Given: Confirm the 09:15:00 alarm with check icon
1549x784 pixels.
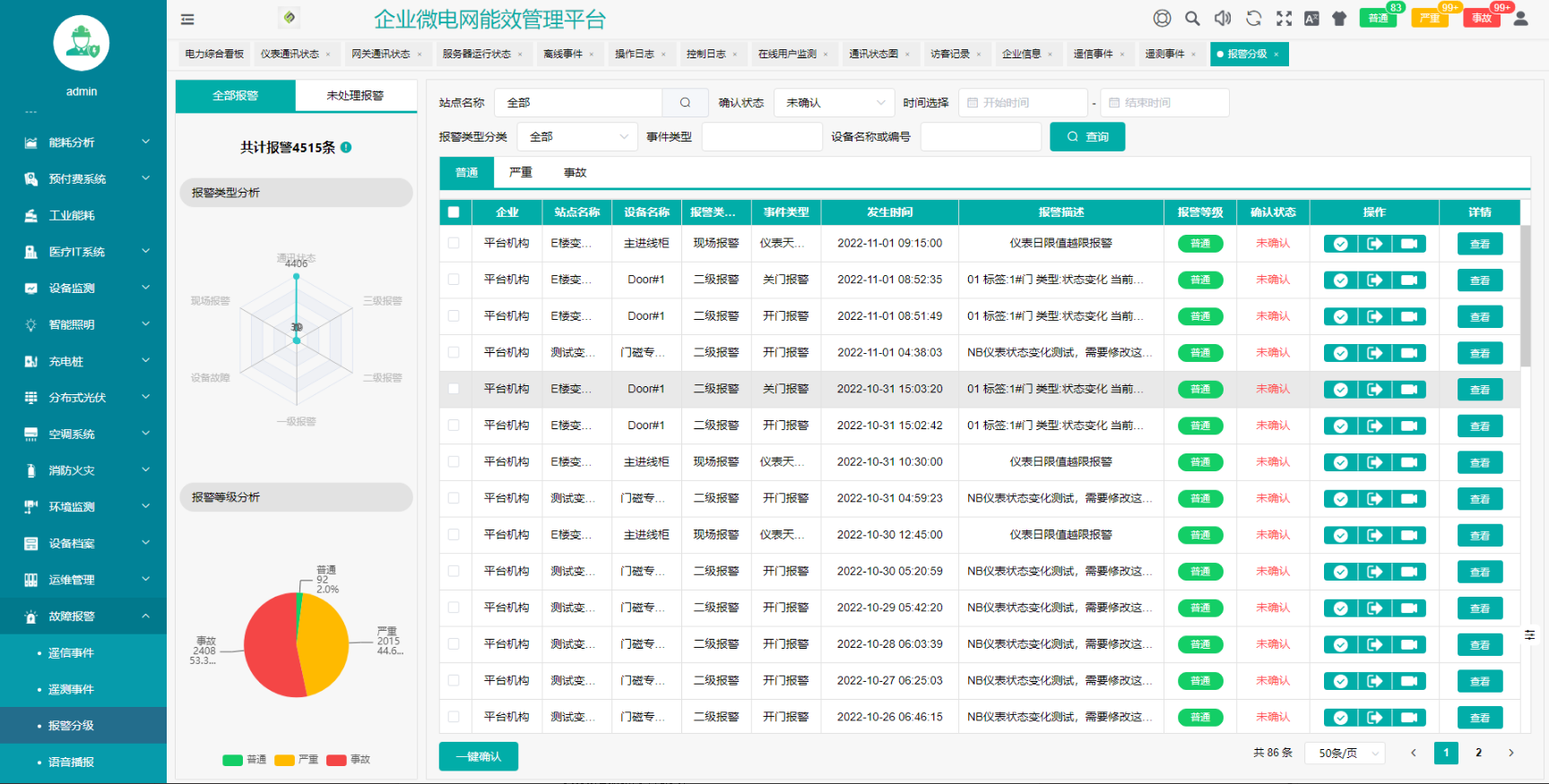Looking at the screenshot, I should coord(1341,244).
